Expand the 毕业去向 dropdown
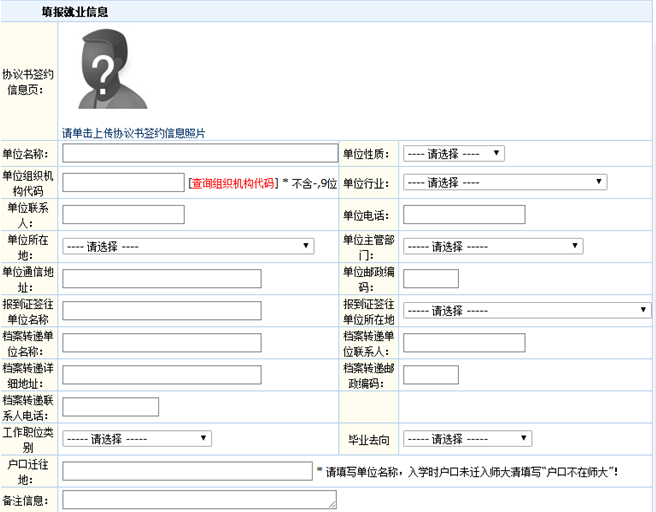The image size is (656, 512). (467, 439)
